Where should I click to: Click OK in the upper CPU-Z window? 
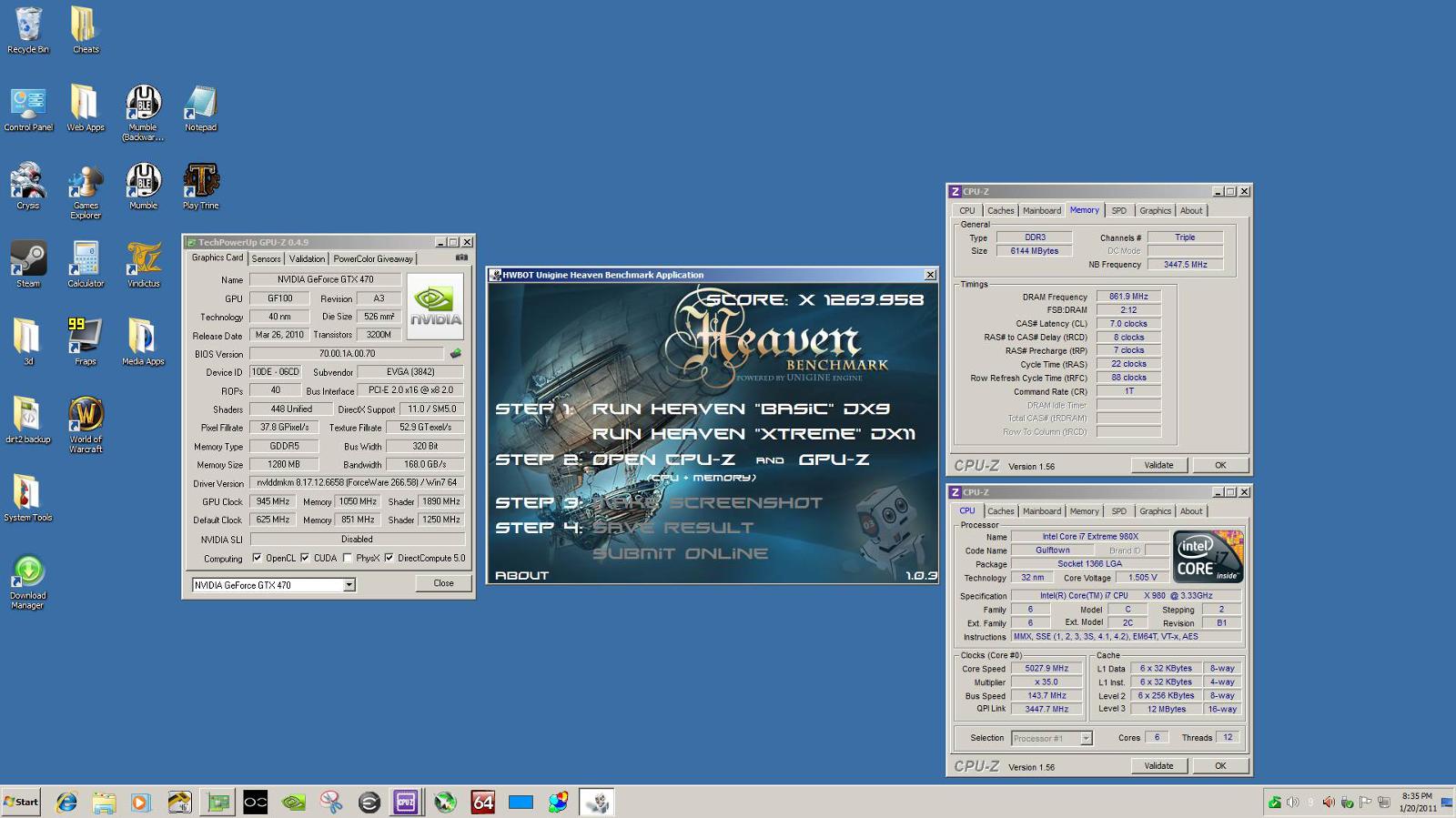1220,465
